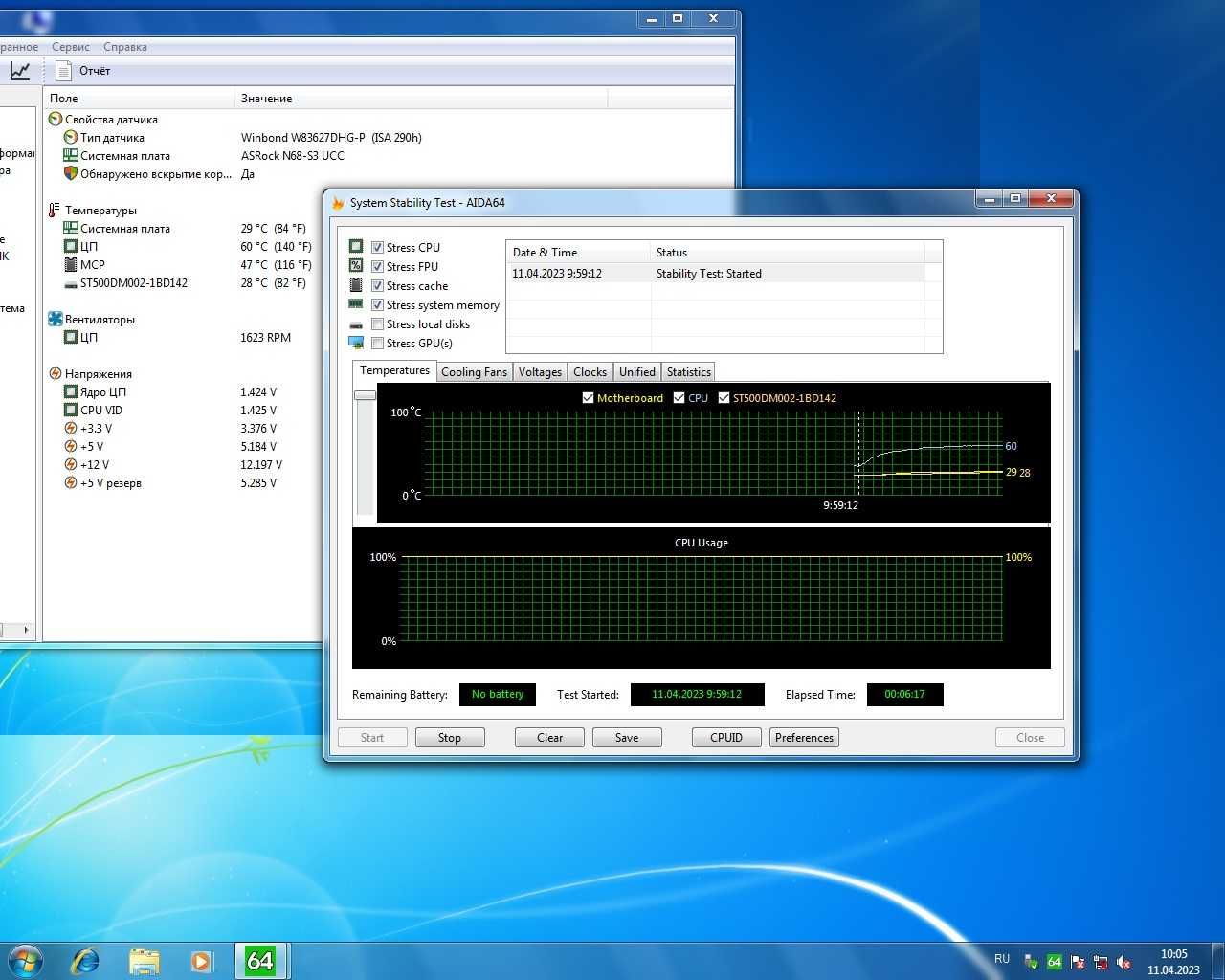
Task: Click the Поле column header
Action: click(x=139, y=98)
